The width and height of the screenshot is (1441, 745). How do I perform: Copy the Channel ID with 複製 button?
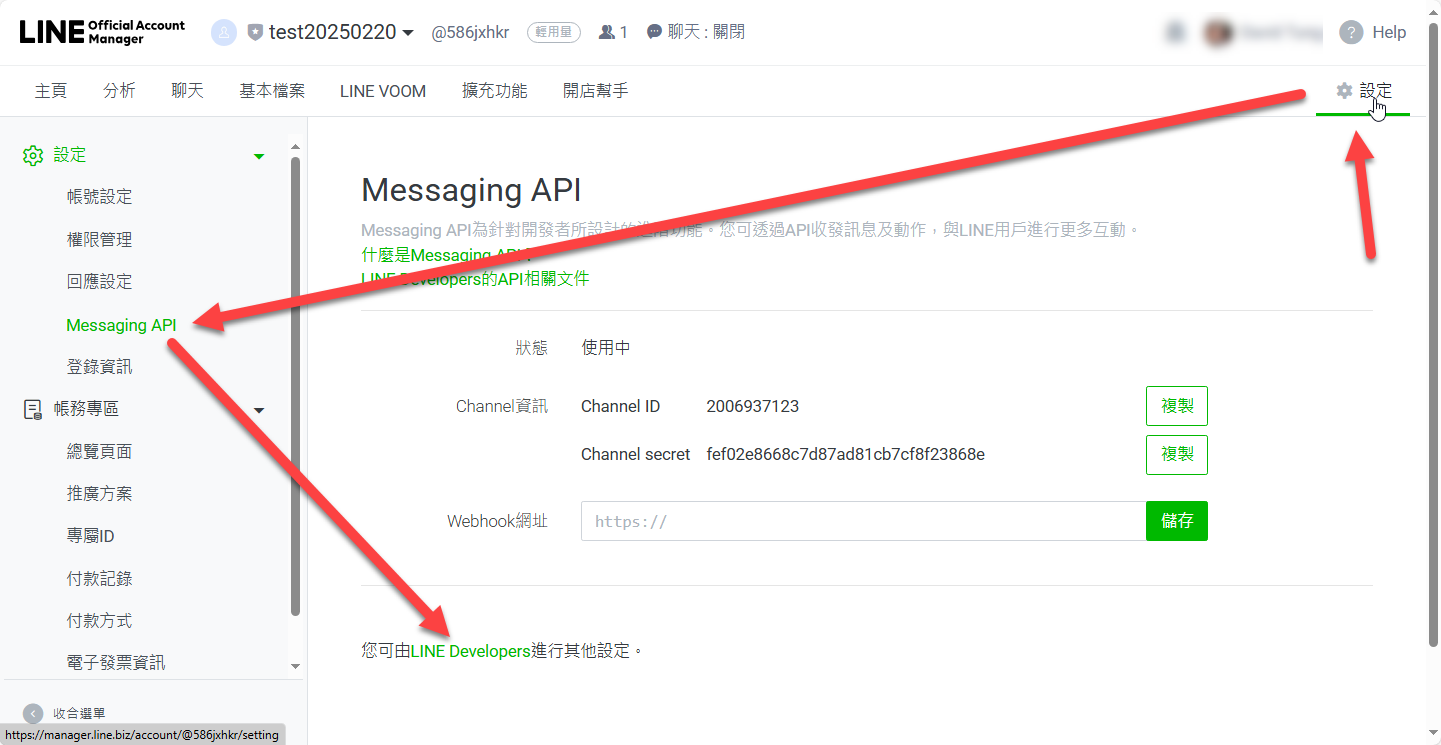[1177, 406]
